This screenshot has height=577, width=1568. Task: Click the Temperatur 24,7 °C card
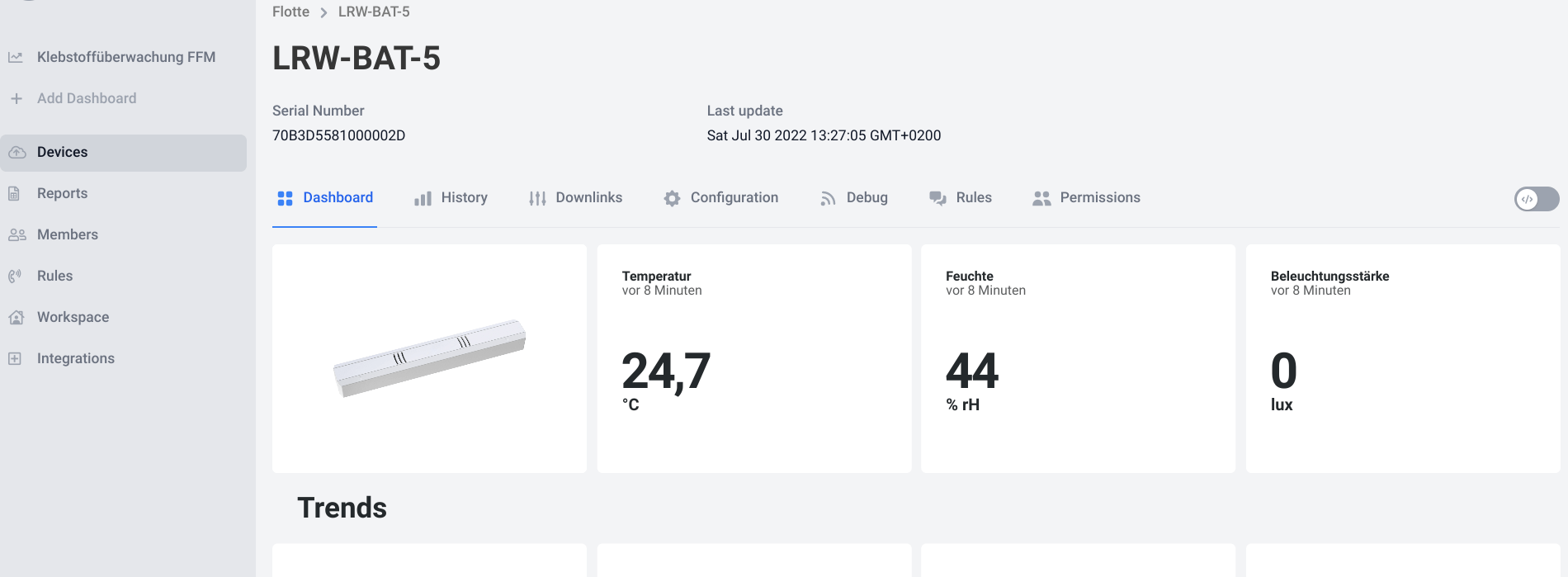click(753, 358)
